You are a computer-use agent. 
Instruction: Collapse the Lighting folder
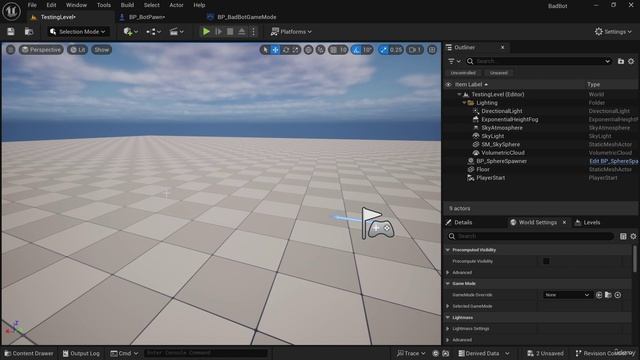coord(464,103)
